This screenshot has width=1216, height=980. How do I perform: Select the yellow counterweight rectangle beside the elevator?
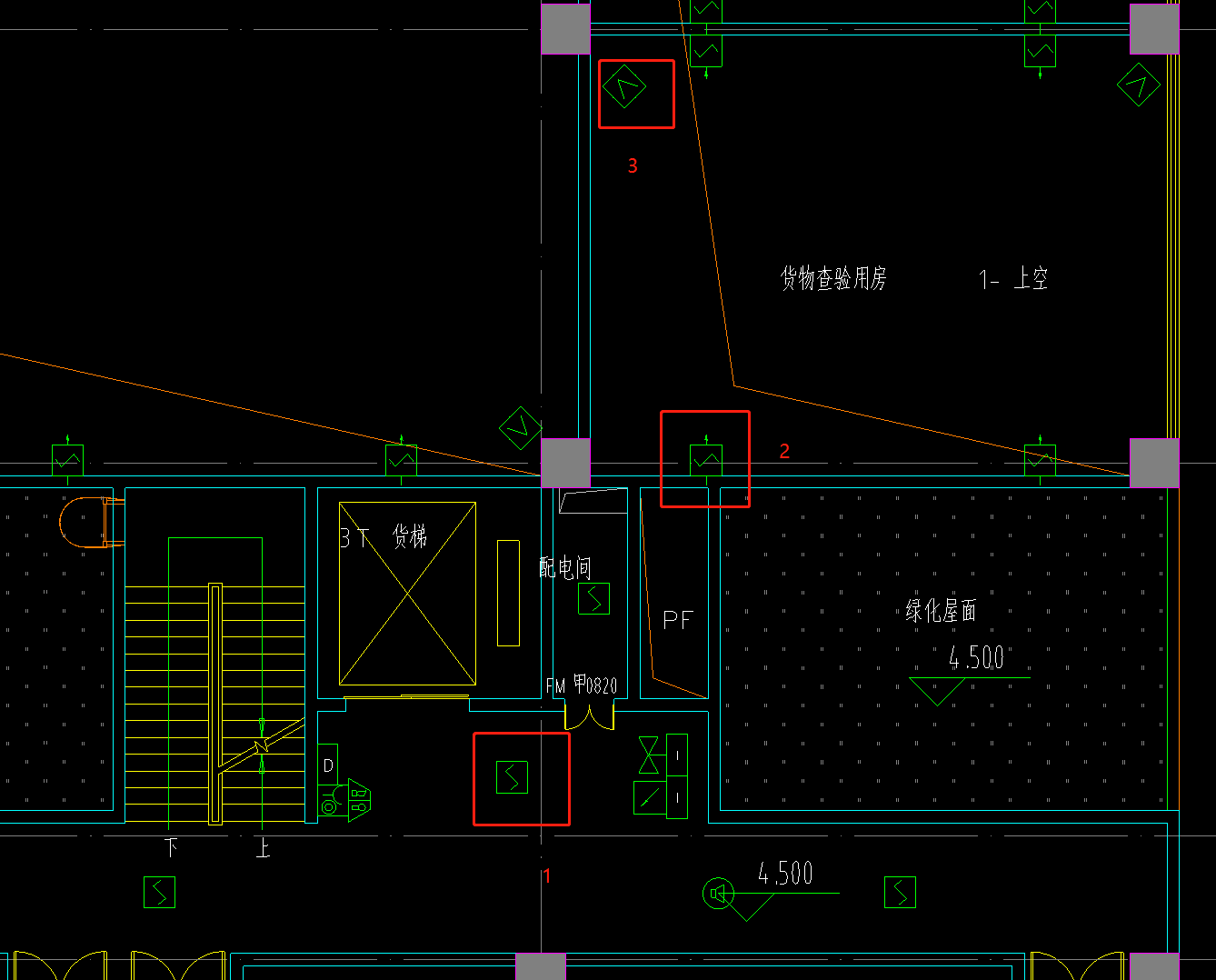click(508, 593)
